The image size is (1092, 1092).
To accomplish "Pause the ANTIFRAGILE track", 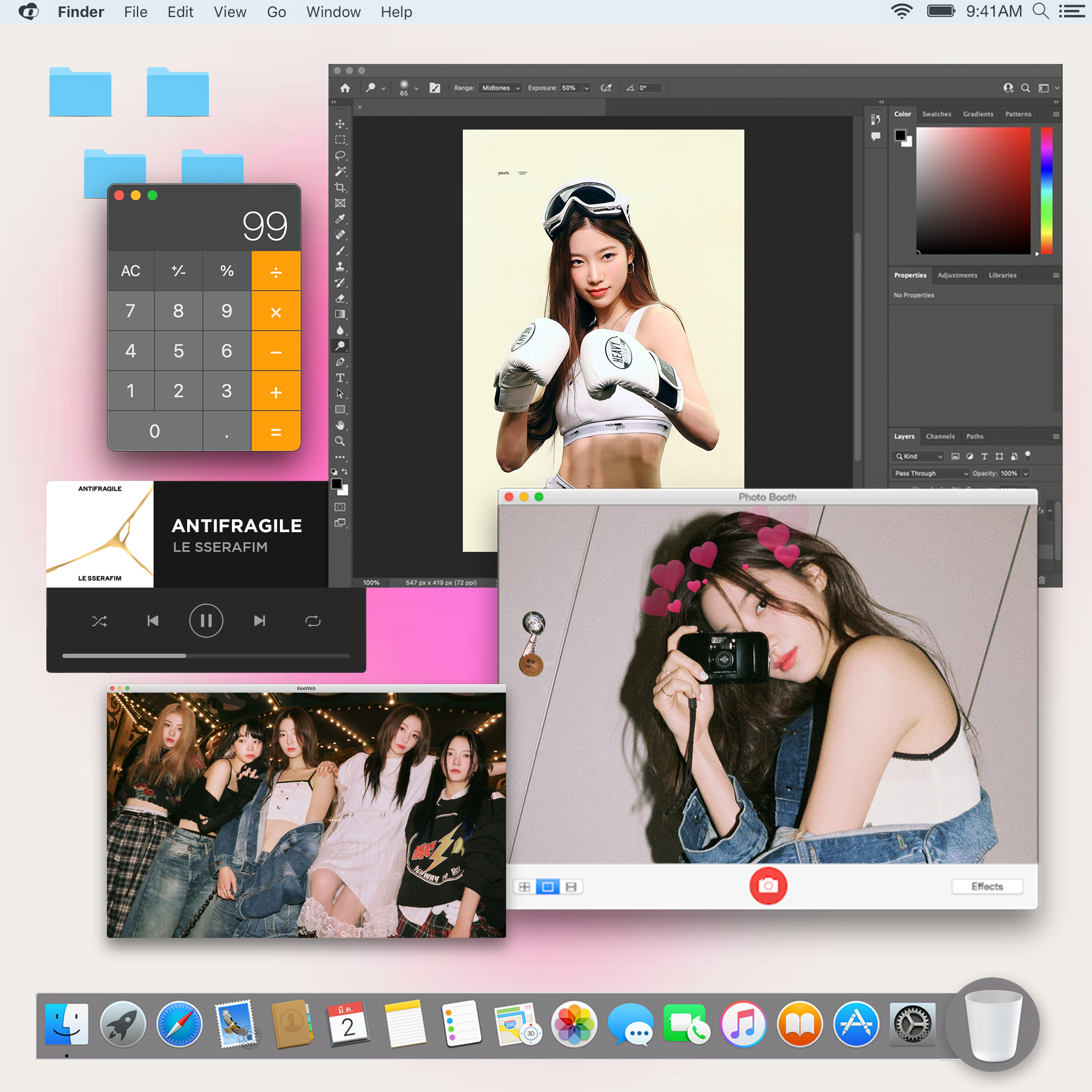I will point(206,621).
